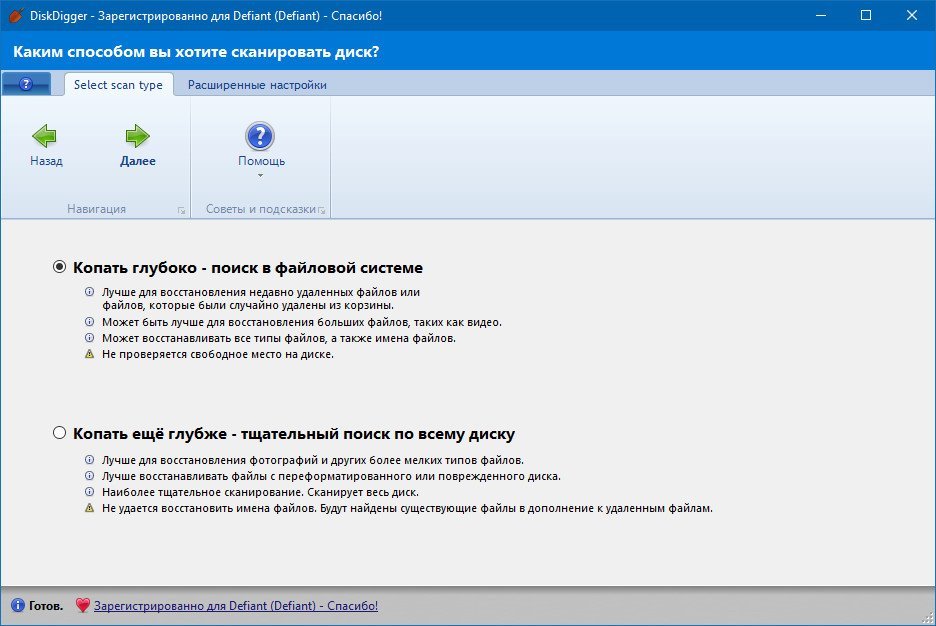Click the 'Может быть лучше для восстановления больших файлов' text
936x626 pixels.
point(302,322)
